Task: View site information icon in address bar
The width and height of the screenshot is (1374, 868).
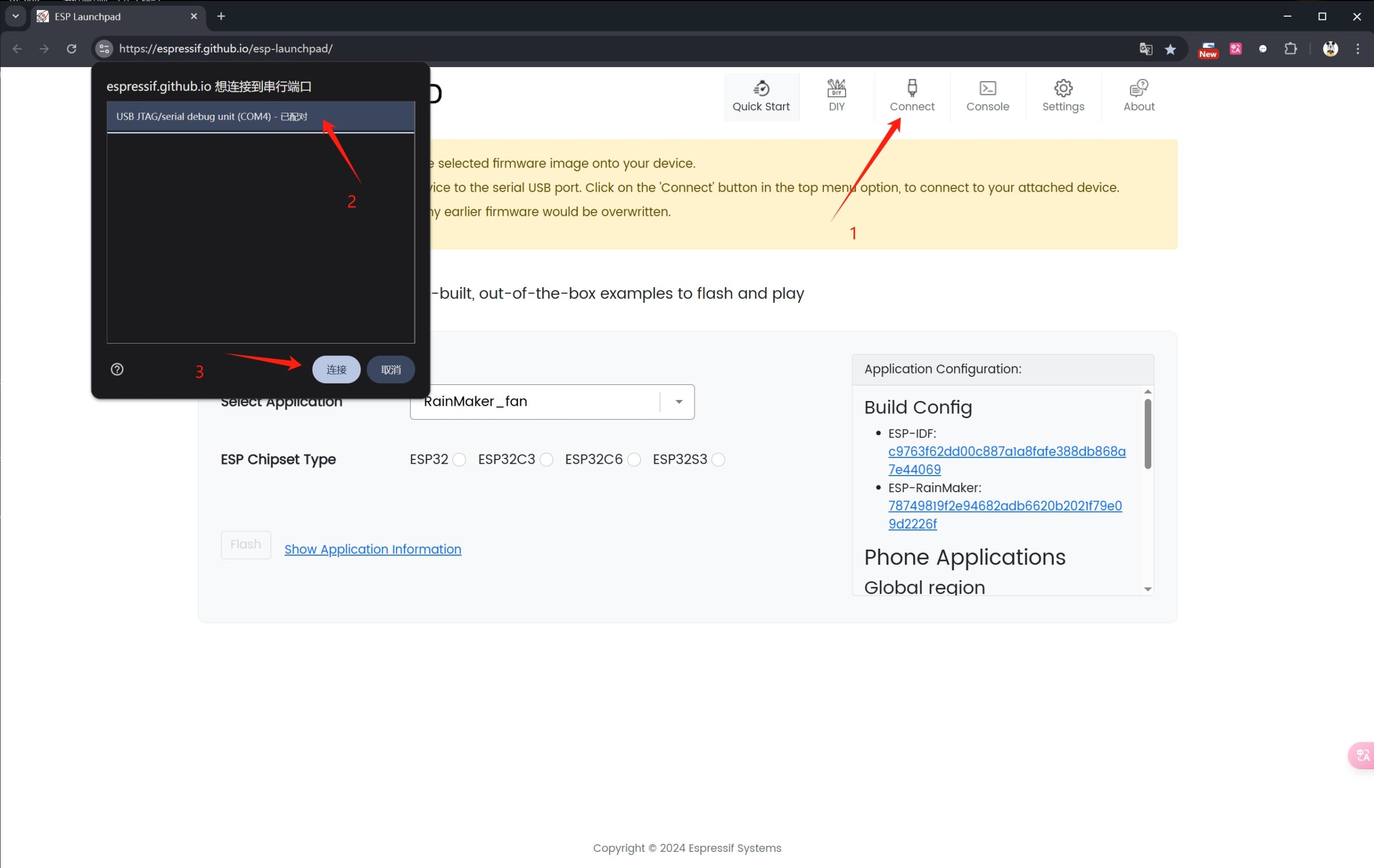Action: click(104, 48)
